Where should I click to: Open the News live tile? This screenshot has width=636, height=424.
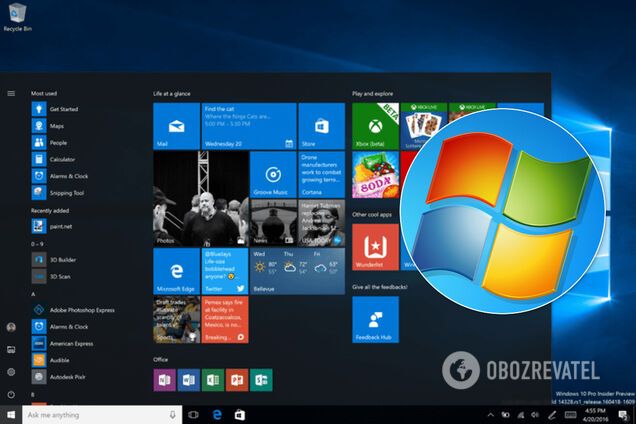(x=273, y=223)
